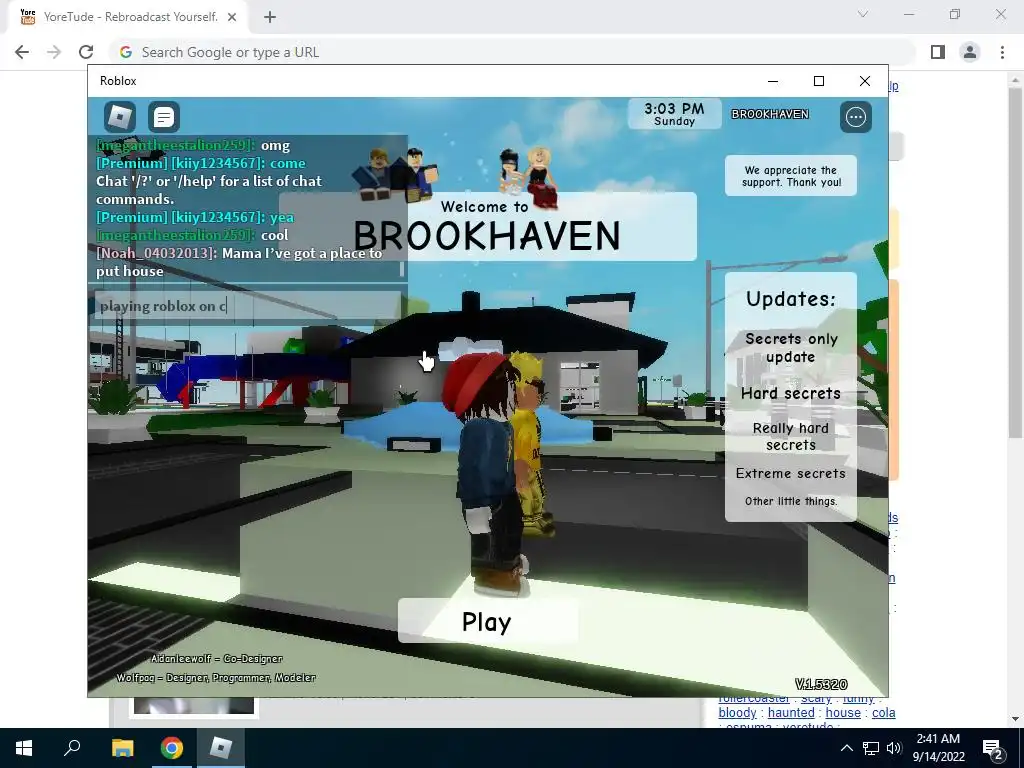Open Chrome side panel icon

pos(938,52)
